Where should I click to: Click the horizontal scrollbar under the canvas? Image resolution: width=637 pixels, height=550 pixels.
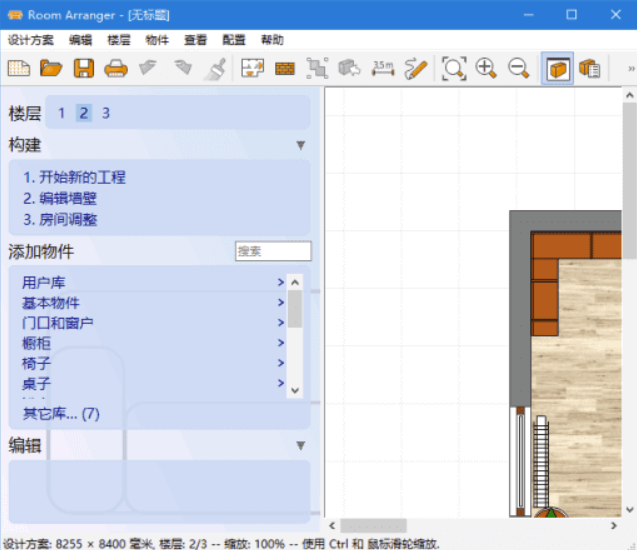373,525
